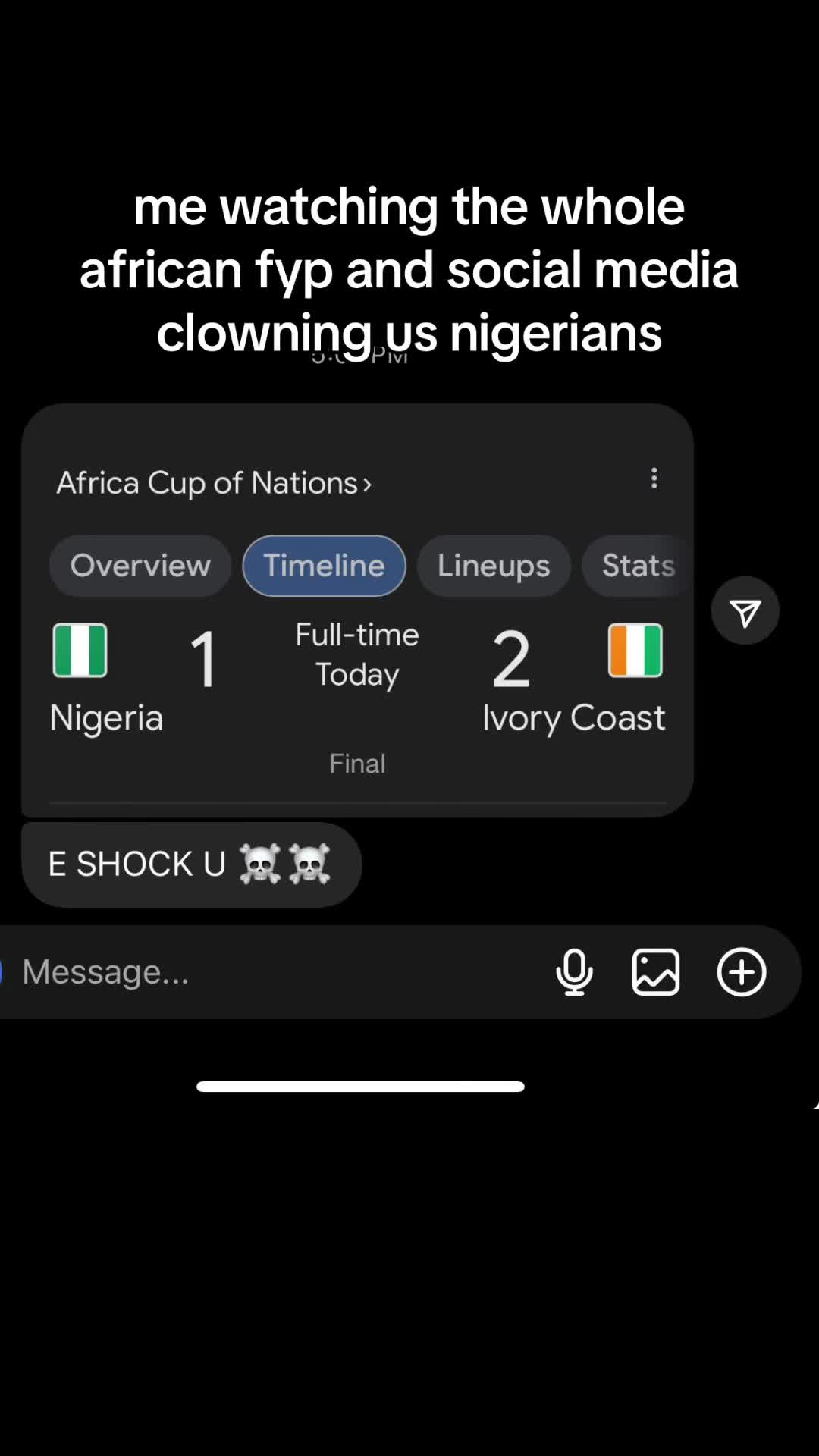Open the three-dot card options menu
The width and height of the screenshot is (819, 1456).
654,479
